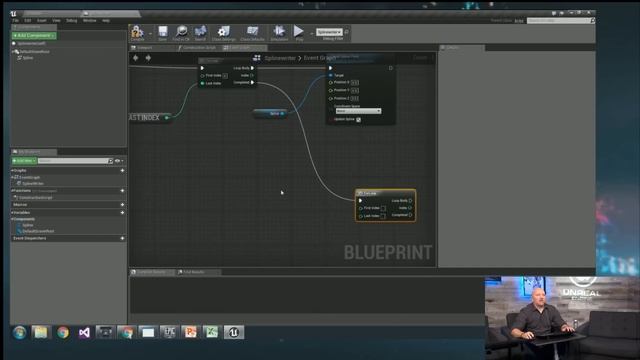
Task: Click the Save toolbar icon
Action: tap(162, 33)
